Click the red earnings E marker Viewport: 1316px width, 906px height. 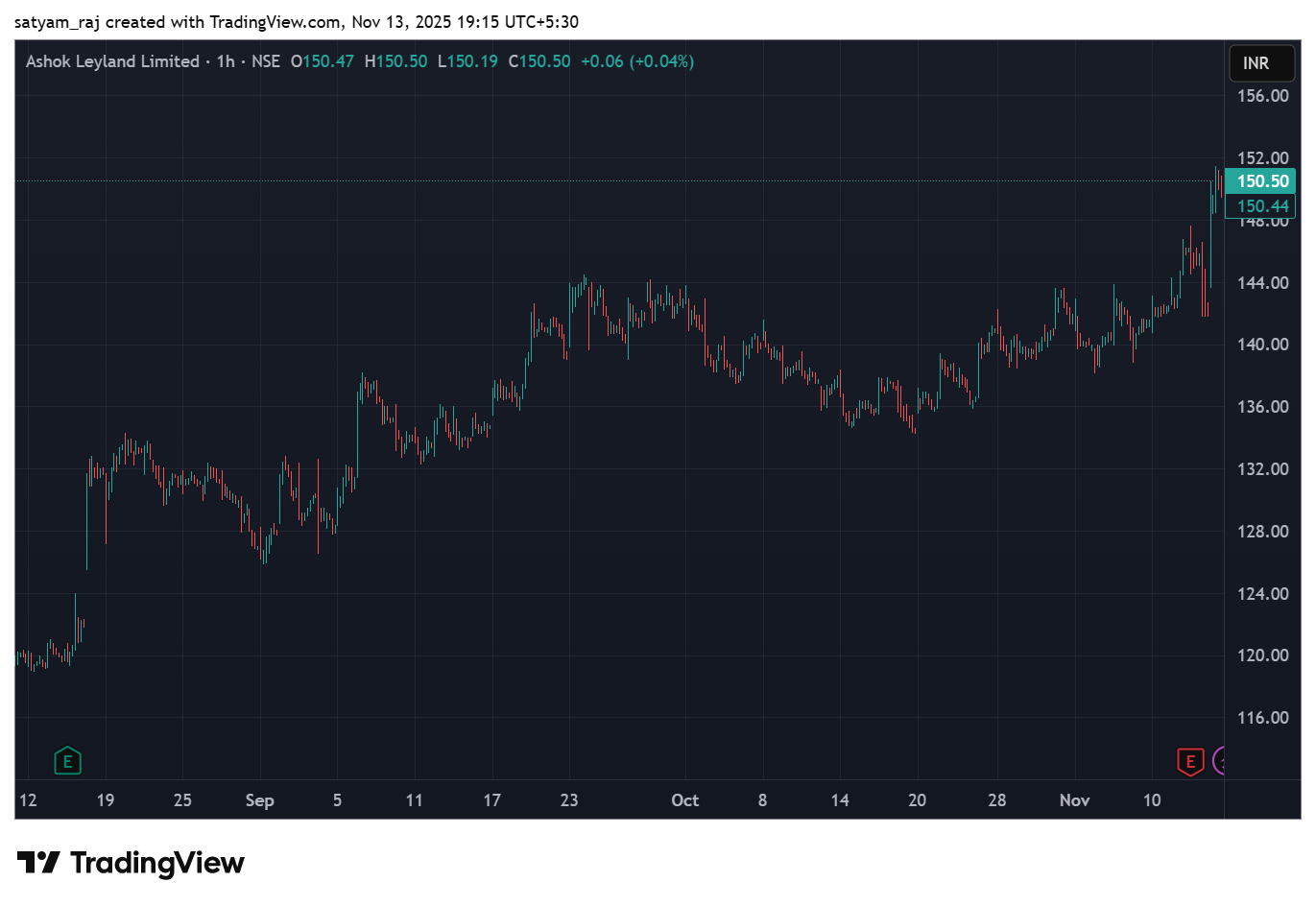point(1190,762)
